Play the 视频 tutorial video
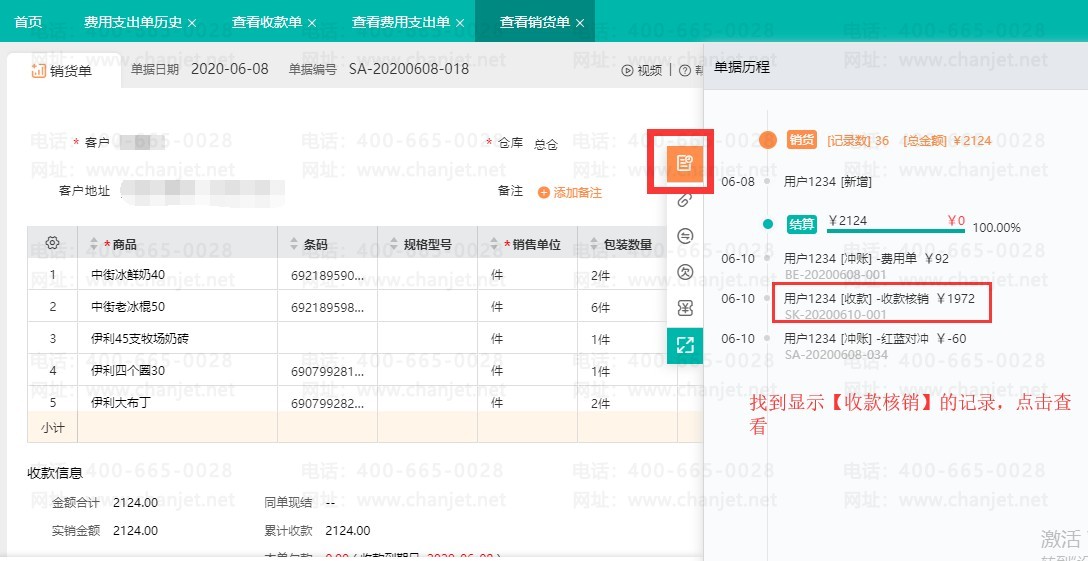1088x561 pixels. 642,70
